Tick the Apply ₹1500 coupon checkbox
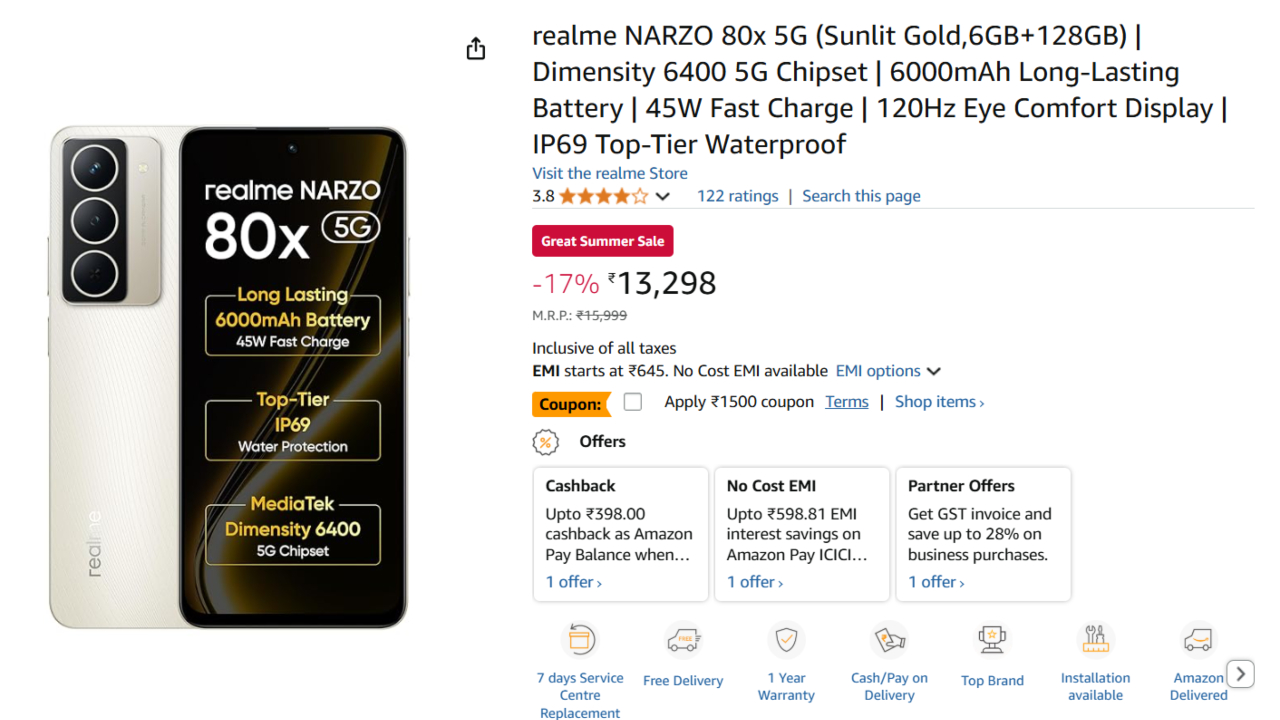Image resolution: width=1280 pixels, height=720 pixels. coord(633,402)
